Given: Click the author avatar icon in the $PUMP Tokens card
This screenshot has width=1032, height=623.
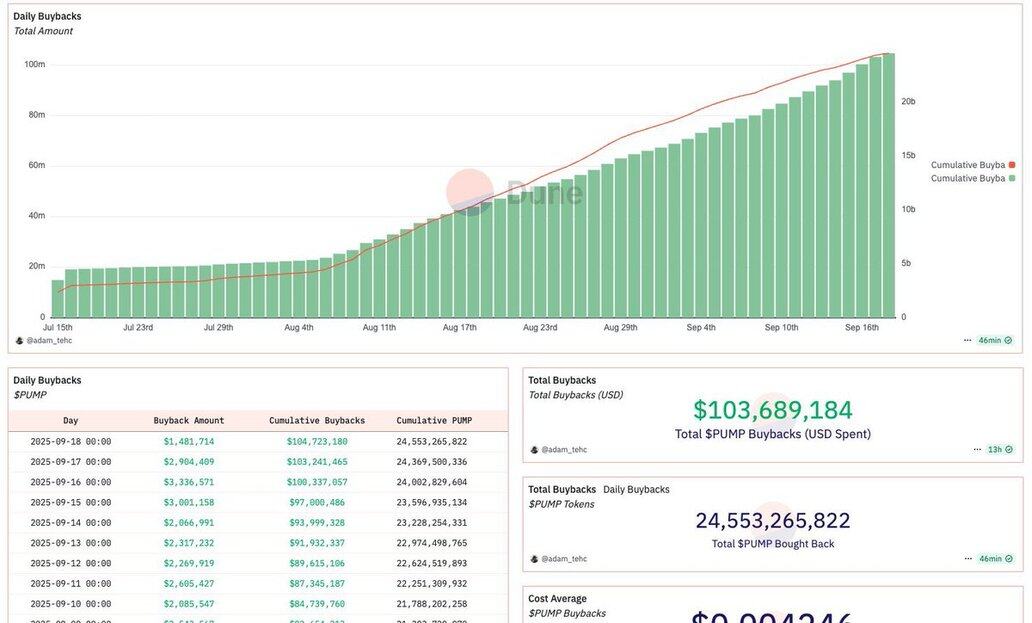Looking at the screenshot, I should [534, 559].
